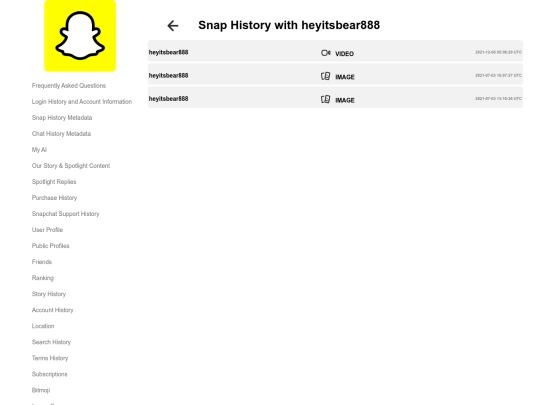Click the 13:10:26 UTC timestamp
The height and width of the screenshot is (405, 540).
(x=498, y=98)
